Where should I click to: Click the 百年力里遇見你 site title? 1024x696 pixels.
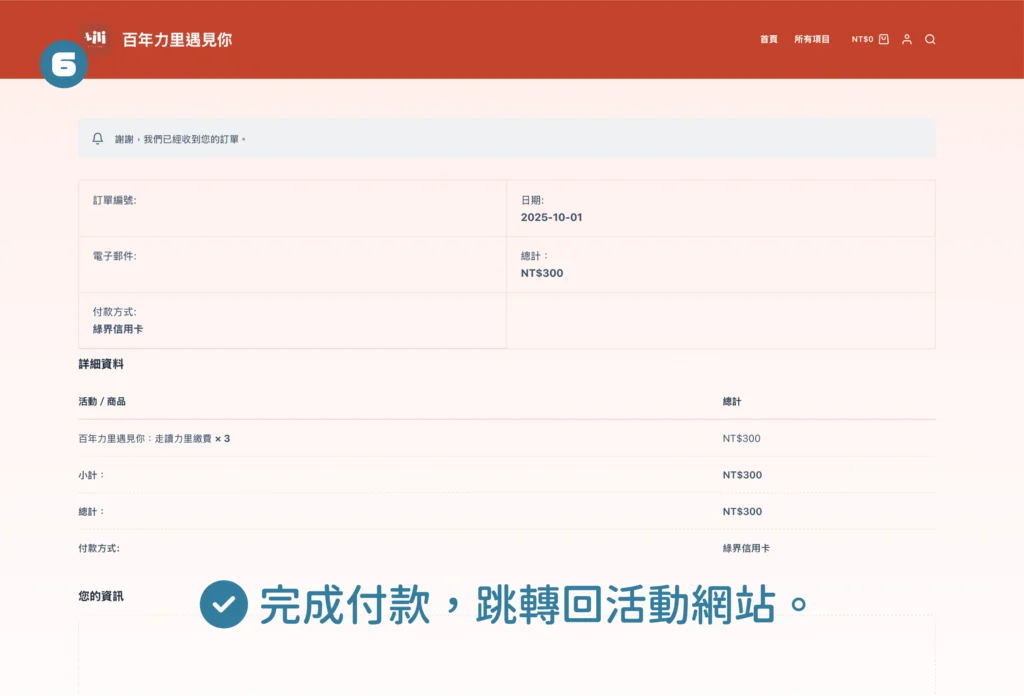(x=177, y=39)
